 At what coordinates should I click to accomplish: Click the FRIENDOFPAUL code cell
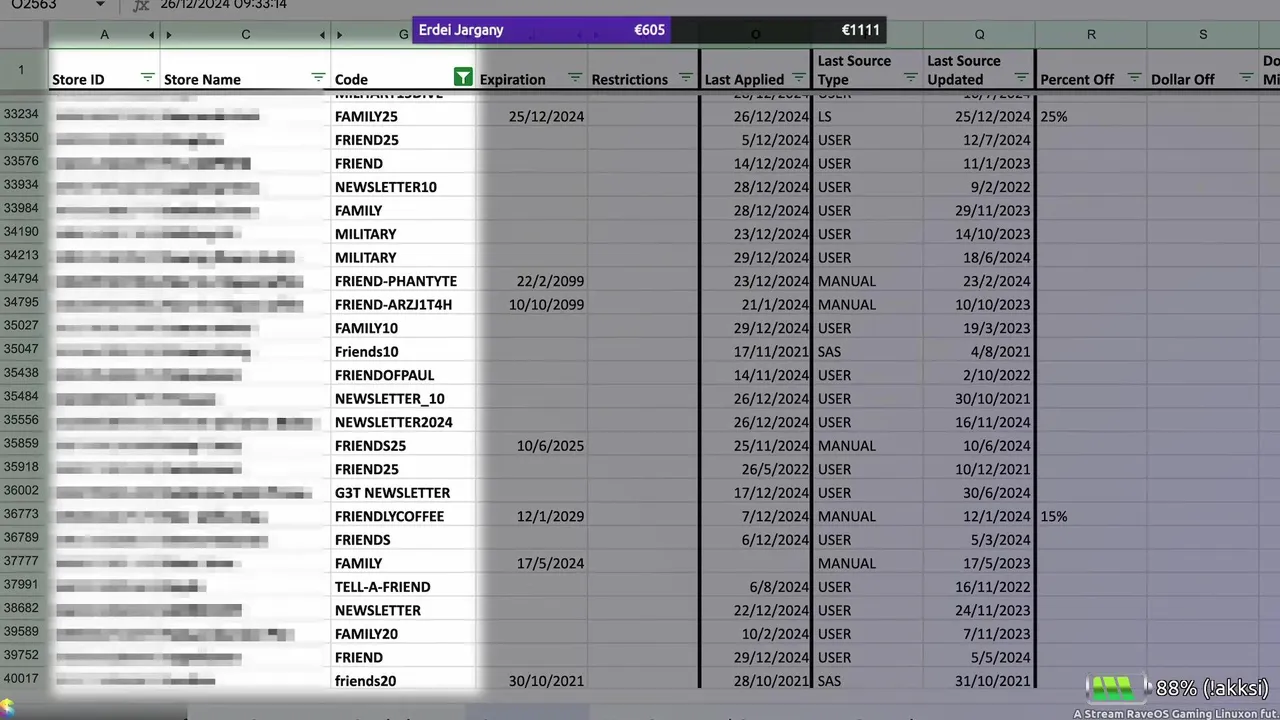point(403,375)
